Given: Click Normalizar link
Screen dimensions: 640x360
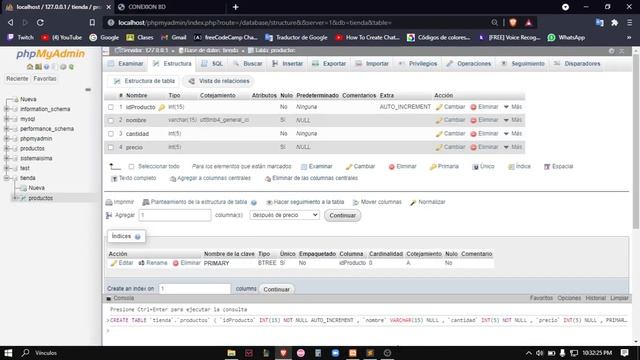Looking at the screenshot, I should [x=432, y=202].
